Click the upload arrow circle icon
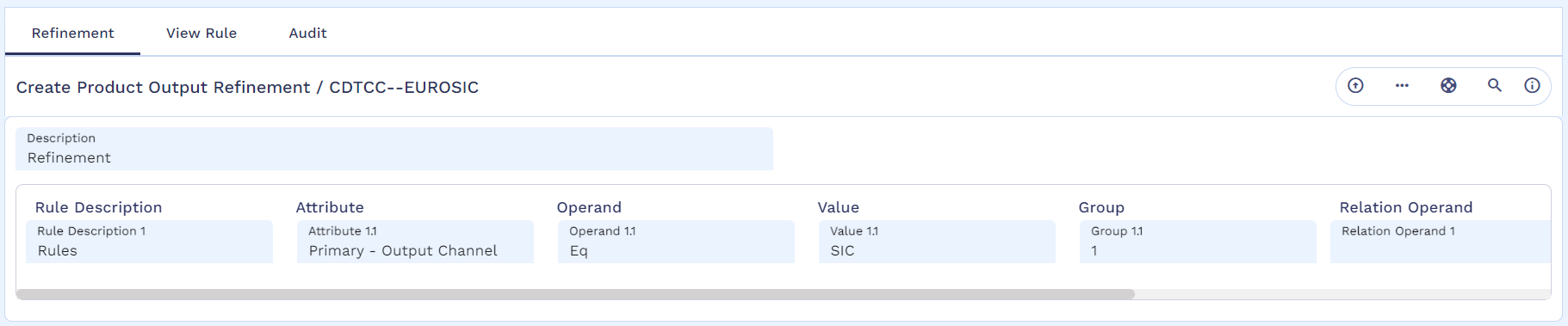Screen dimensions: 1568x326 click(x=1355, y=85)
